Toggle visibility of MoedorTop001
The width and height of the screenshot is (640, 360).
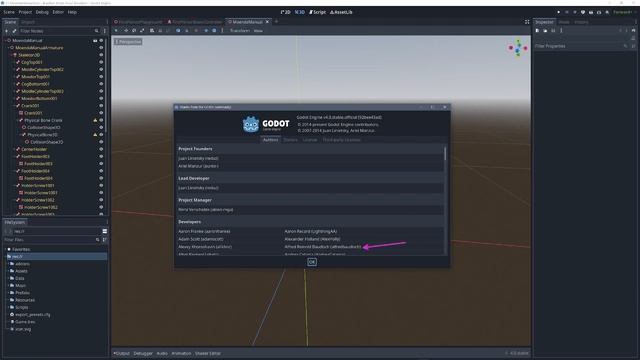click(x=101, y=77)
